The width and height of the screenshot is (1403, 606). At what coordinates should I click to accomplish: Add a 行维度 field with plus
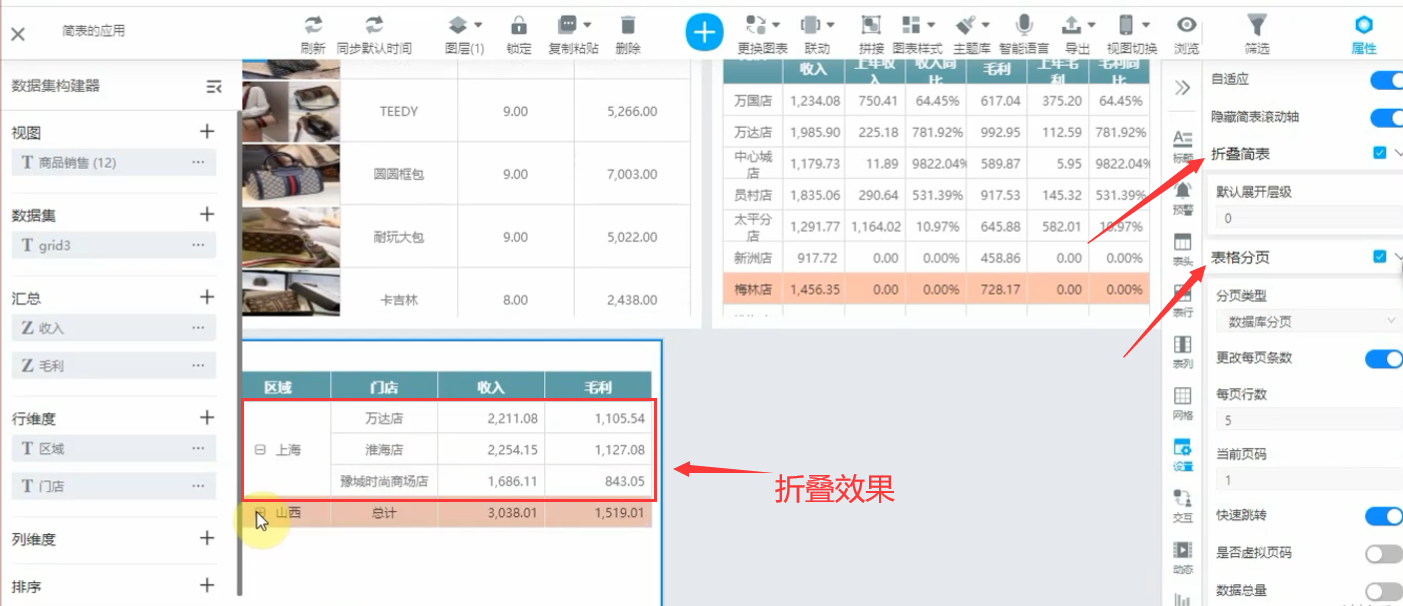(x=207, y=418)
